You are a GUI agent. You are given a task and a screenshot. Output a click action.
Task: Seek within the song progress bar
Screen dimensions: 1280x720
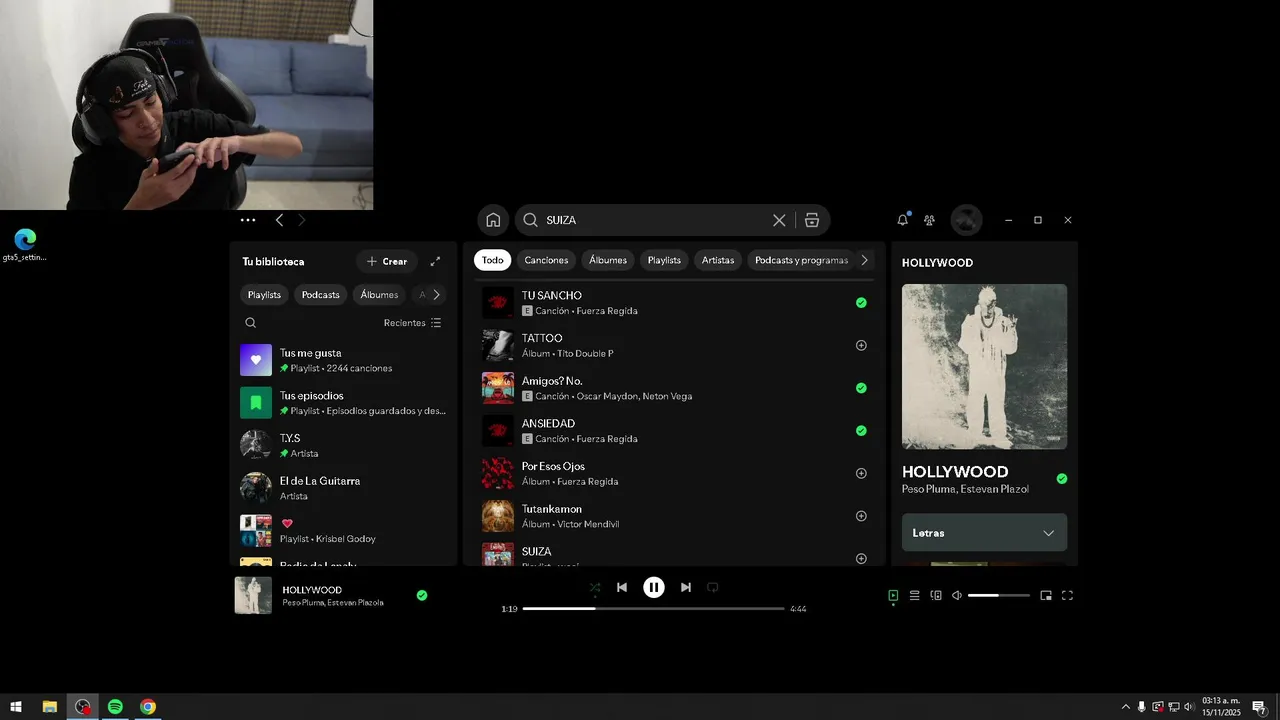(653, 608)
